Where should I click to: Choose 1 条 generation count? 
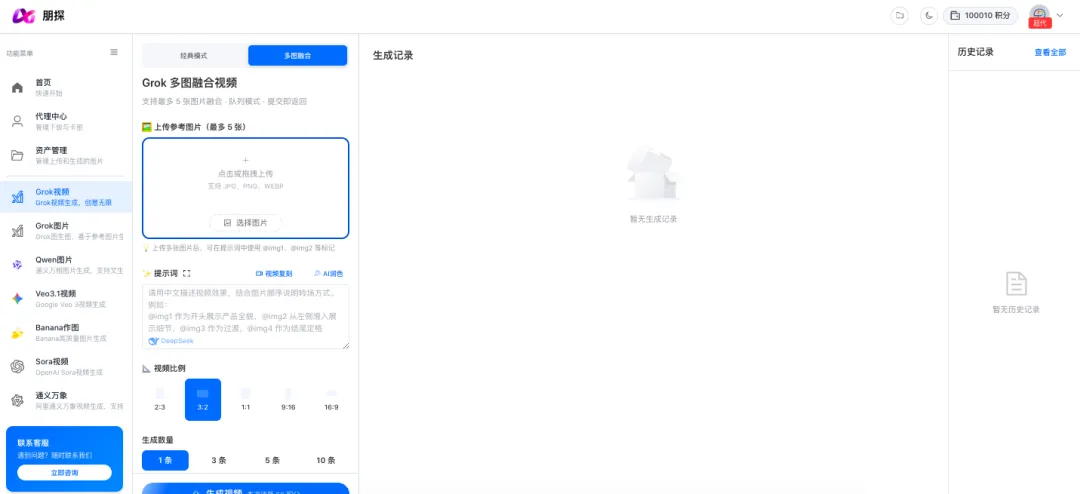tap(165, 460)
